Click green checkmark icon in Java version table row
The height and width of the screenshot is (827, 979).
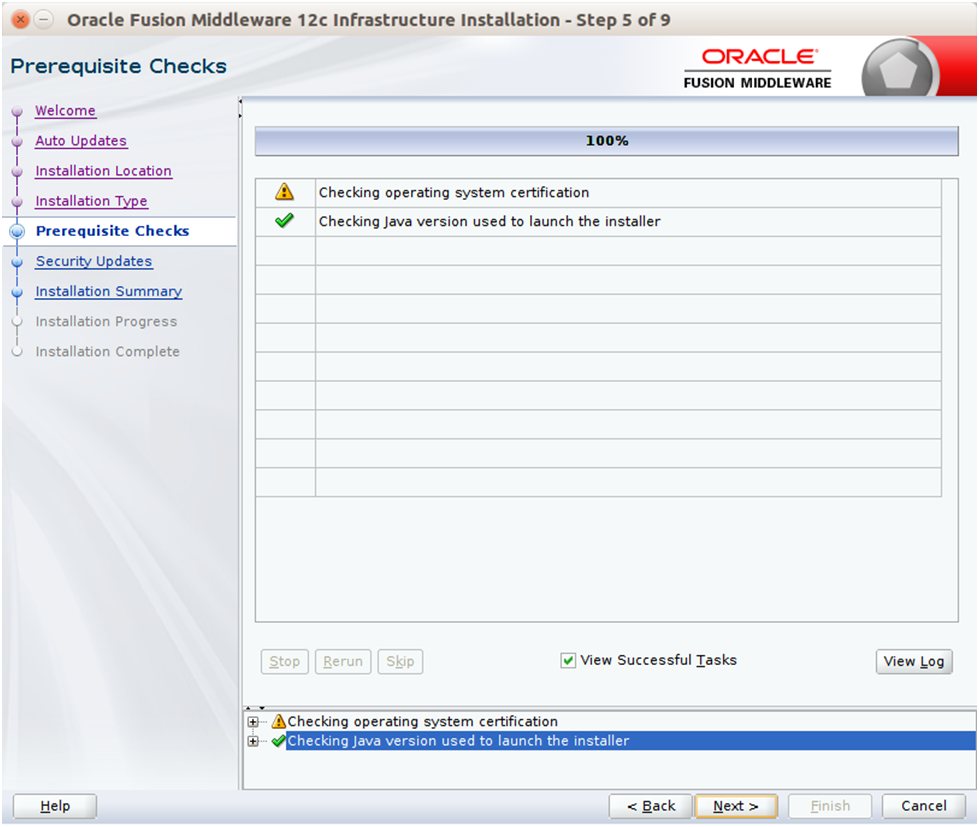point(284,220)
